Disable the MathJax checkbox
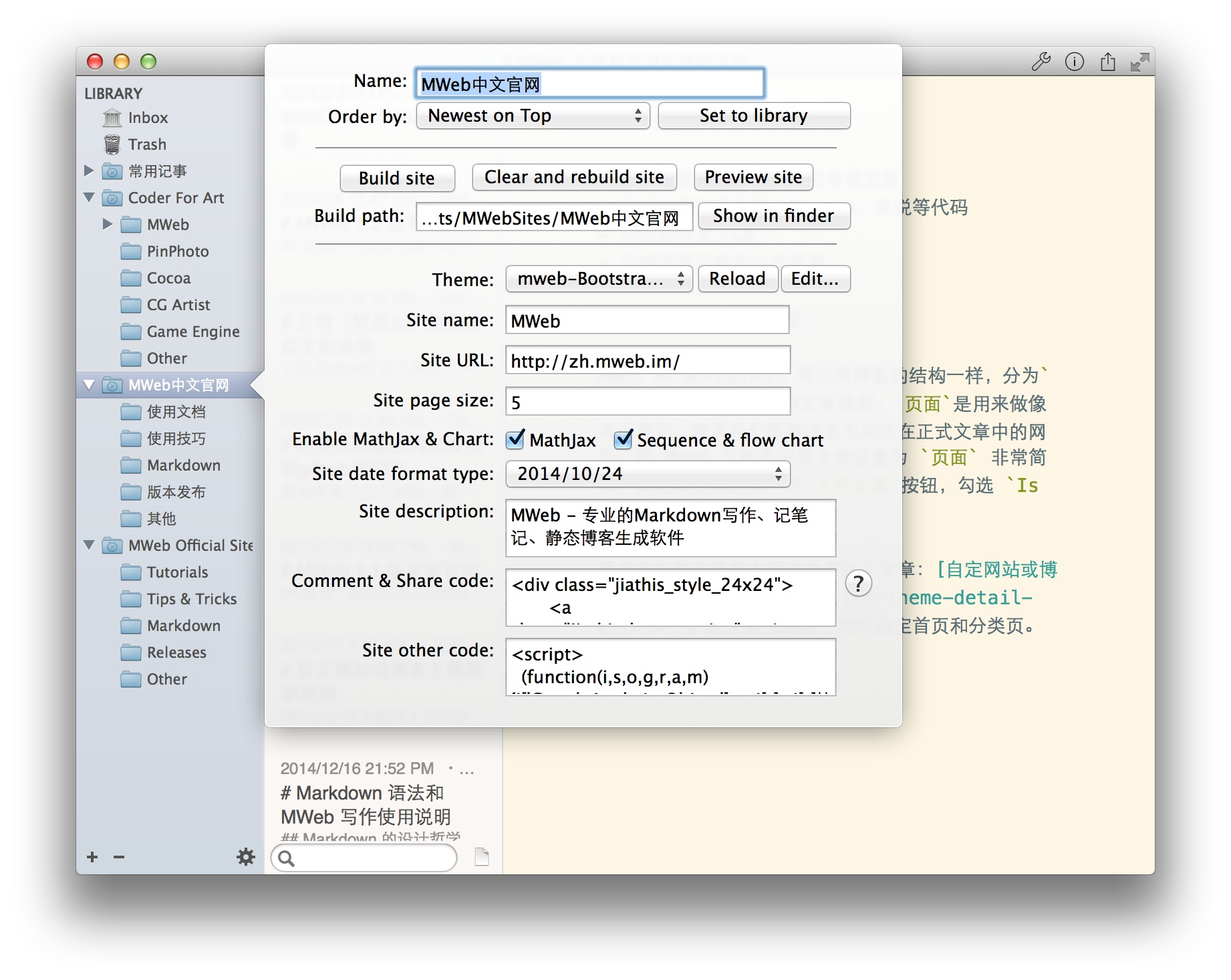 [x=515, y=439]
